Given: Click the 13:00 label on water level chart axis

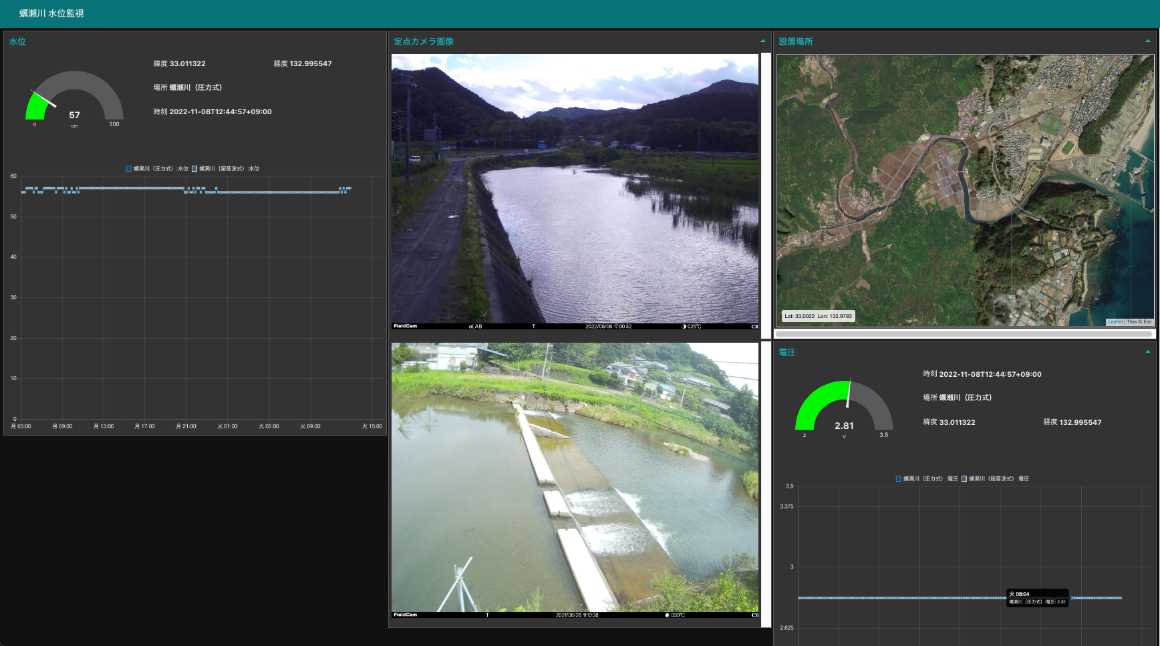Looking at the screenshot, I should [x=104, y=426].
